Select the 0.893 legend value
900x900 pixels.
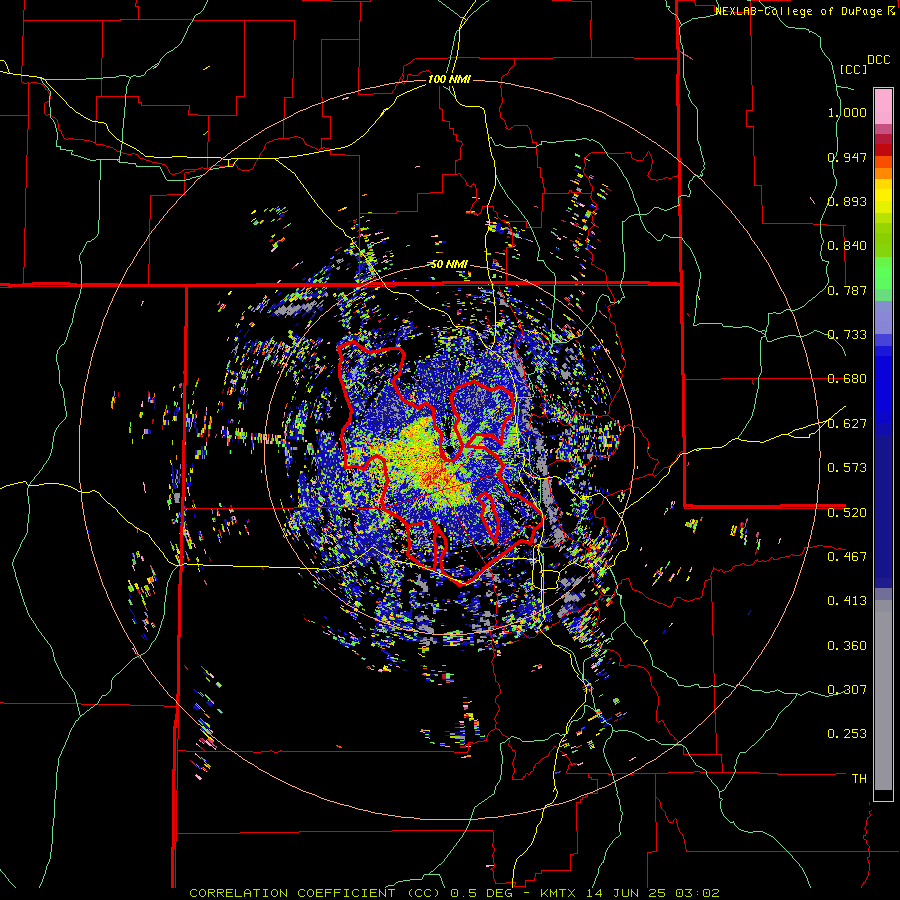tap(847, 201)
